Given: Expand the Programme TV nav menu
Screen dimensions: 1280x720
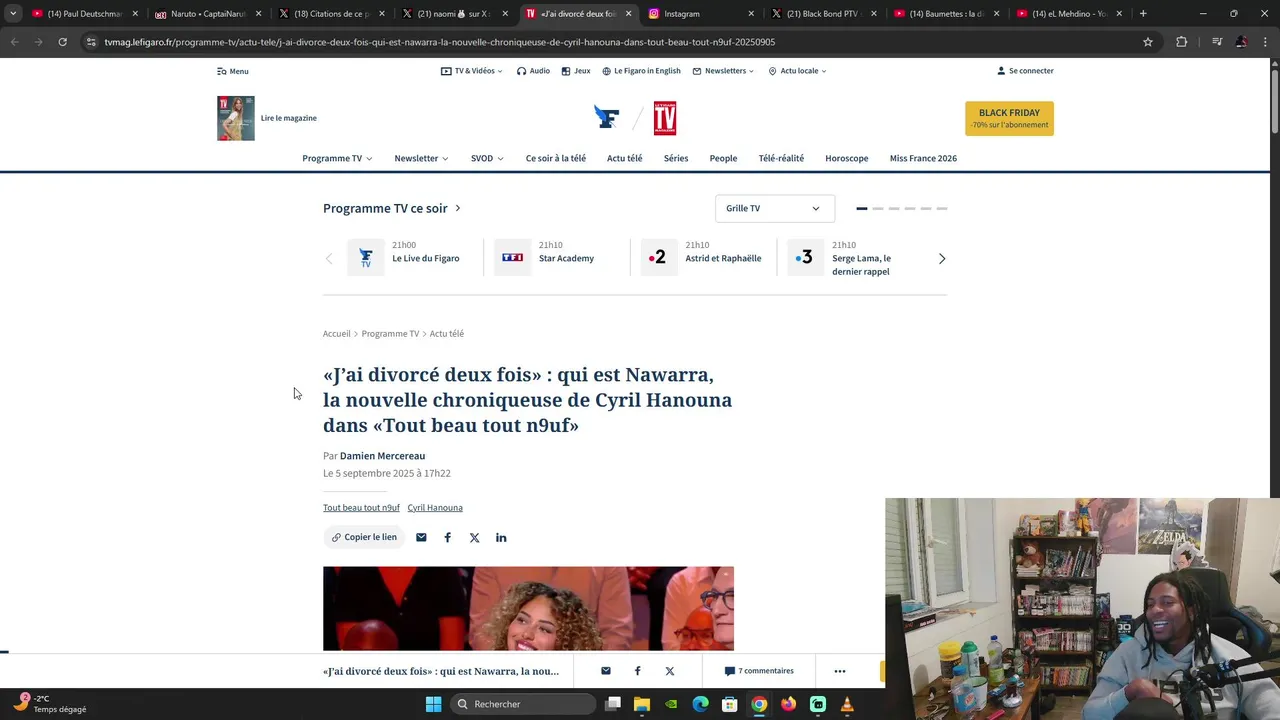Looking at the screenshot, I should coord(337,158).
